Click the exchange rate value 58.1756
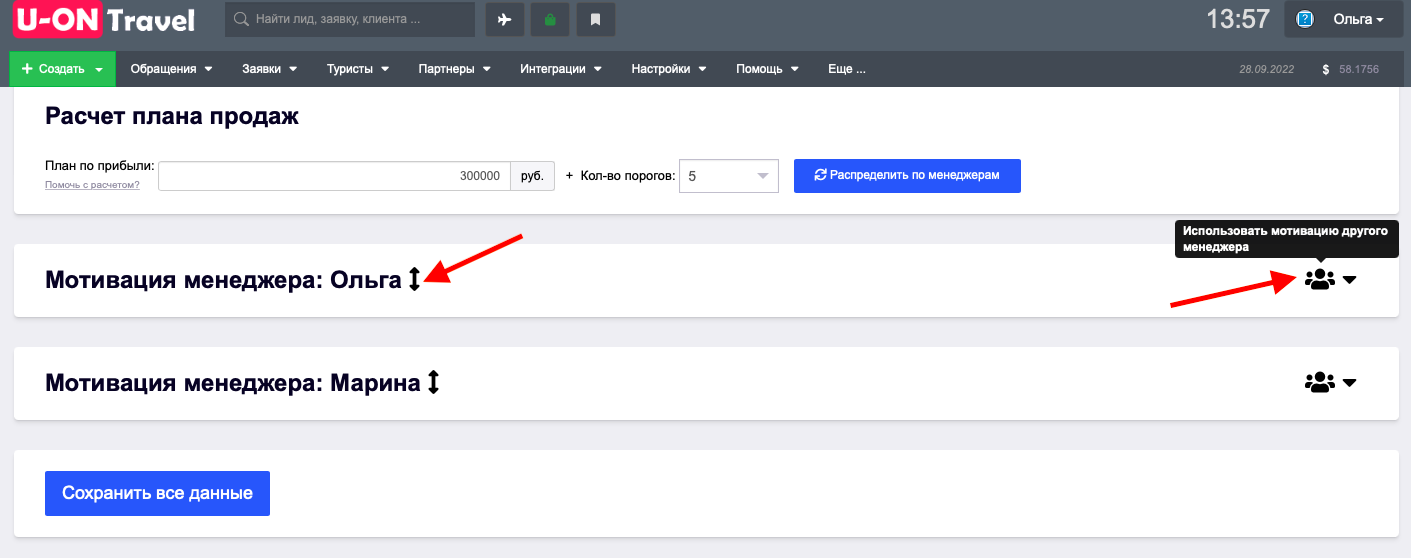Image resolution: width=1411 pixels, height=558 pixels. coord(1359,70)
